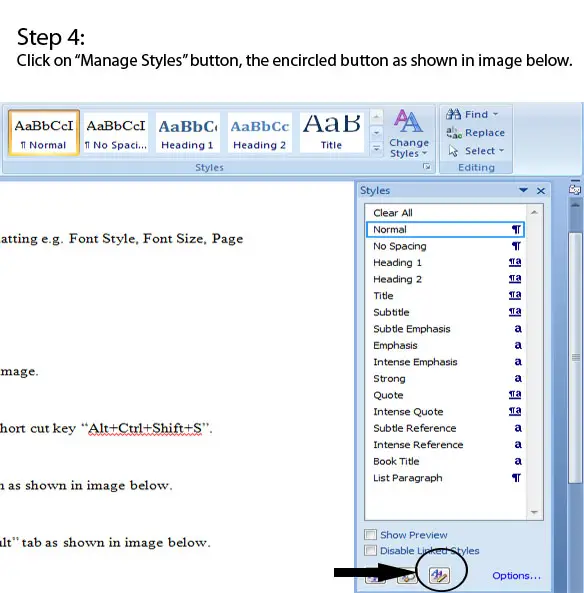Apply the Normal quick style thumbnail
The image size is (584, 593).
click(44, 133)
